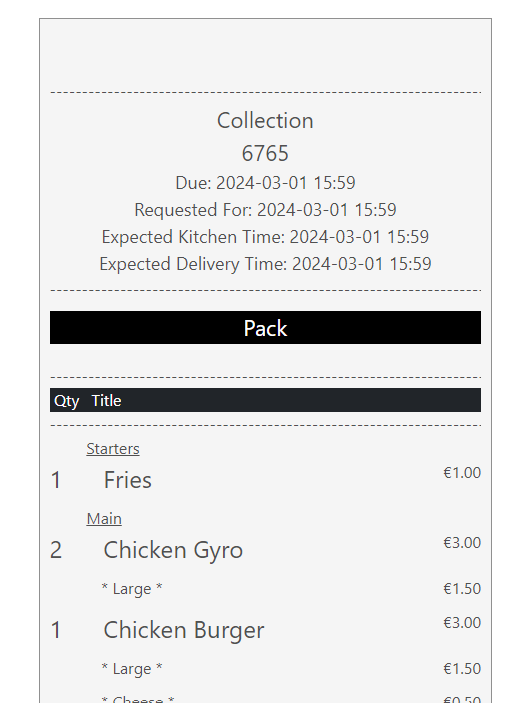Click the Title column header
Screen dimensions: 522x703
coord(106,400)
